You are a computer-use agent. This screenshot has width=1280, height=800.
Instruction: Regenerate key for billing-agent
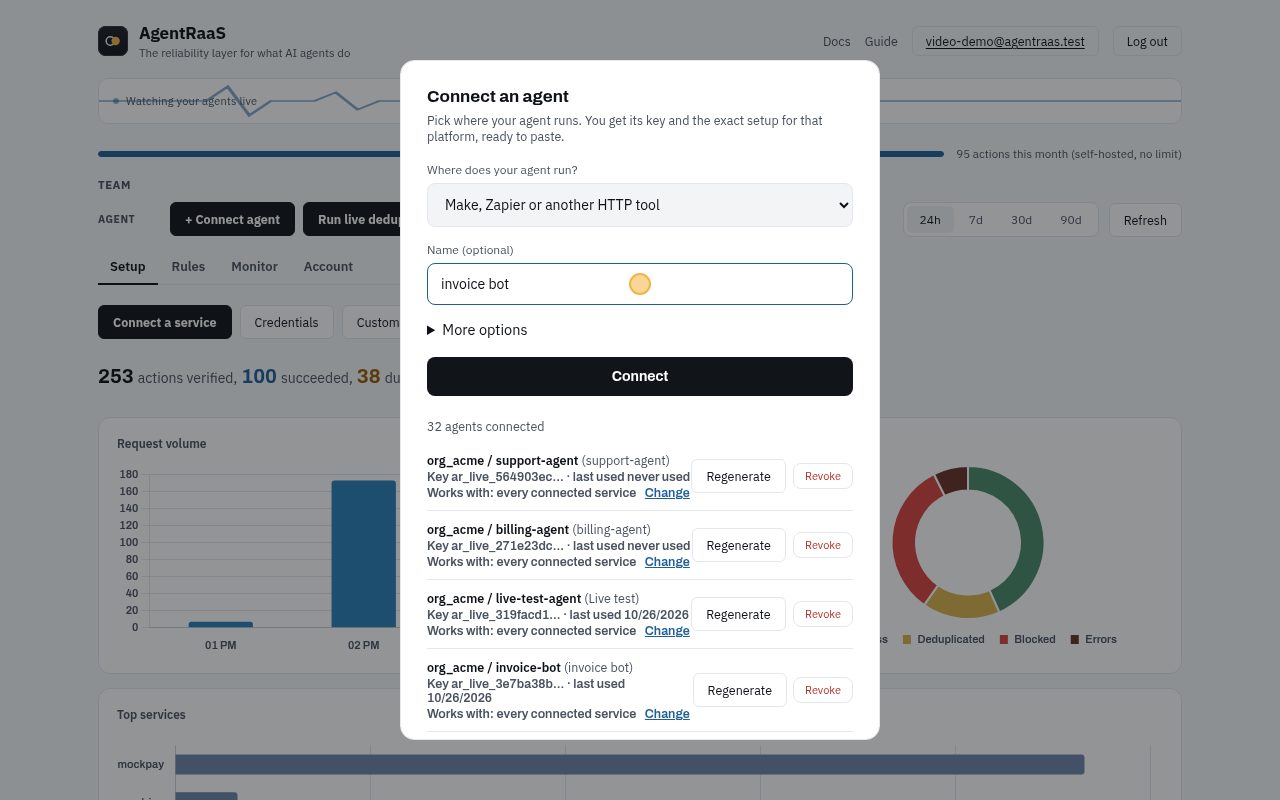[738, 545]
